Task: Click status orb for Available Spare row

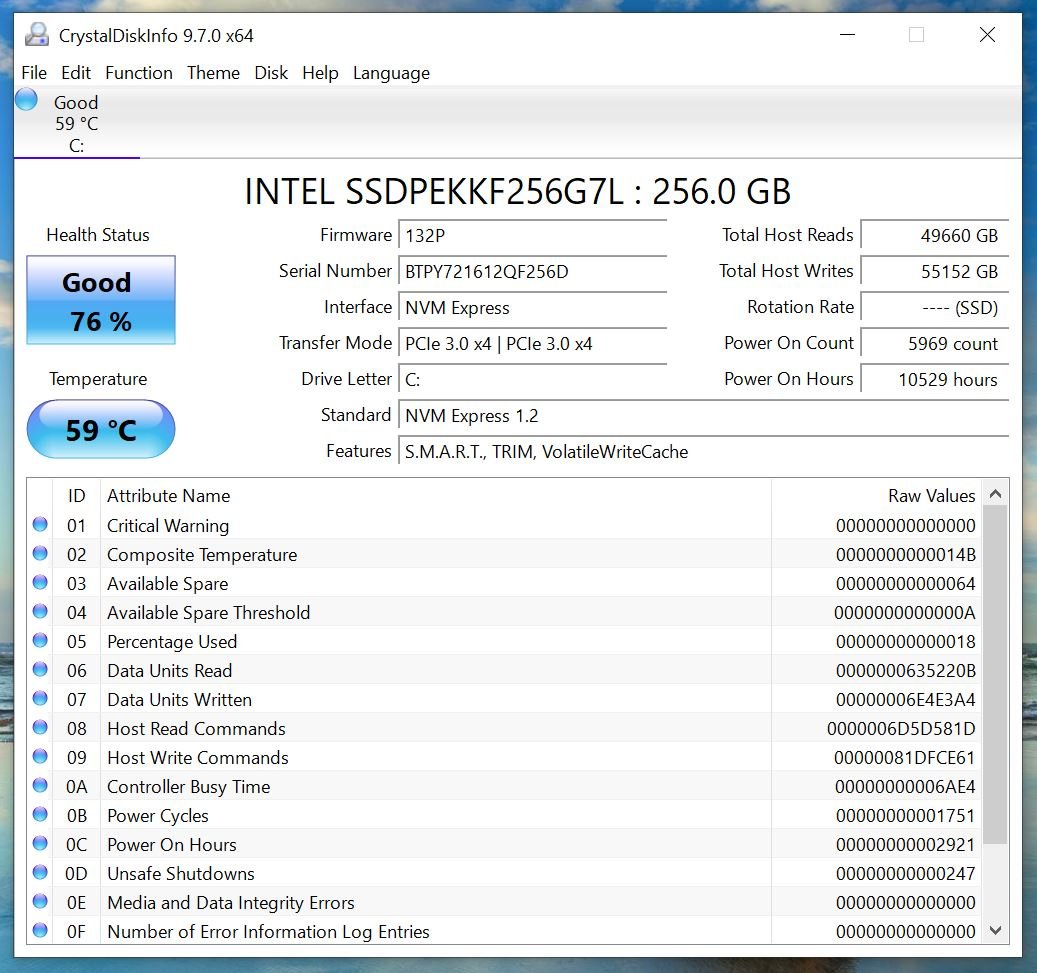Action: pos(40,583)
